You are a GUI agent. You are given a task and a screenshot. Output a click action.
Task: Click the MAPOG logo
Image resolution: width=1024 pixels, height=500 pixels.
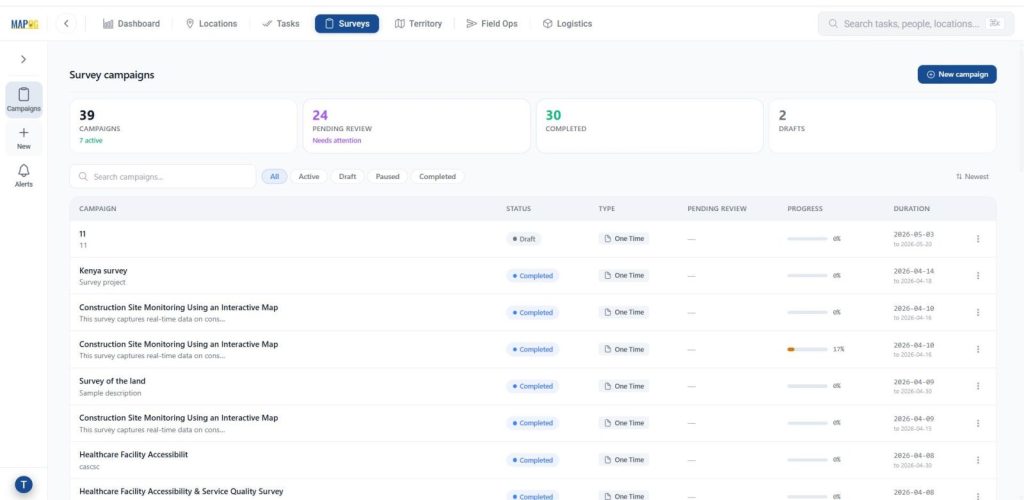[x=25, y=24]
